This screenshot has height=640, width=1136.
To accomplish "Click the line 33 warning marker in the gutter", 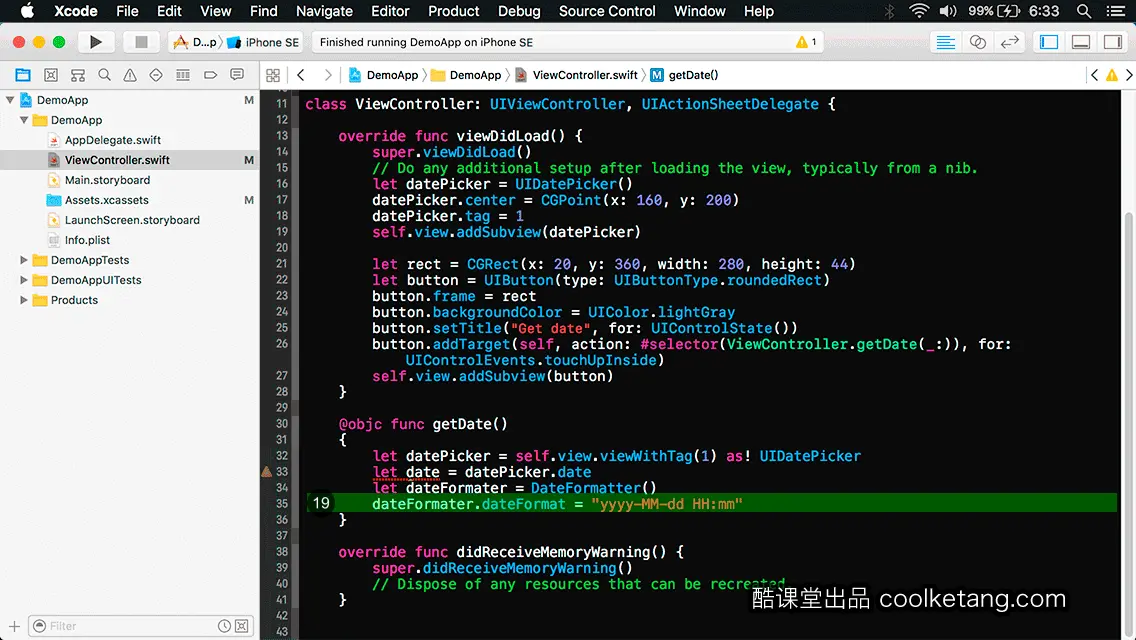I will [x=267, y=472].
